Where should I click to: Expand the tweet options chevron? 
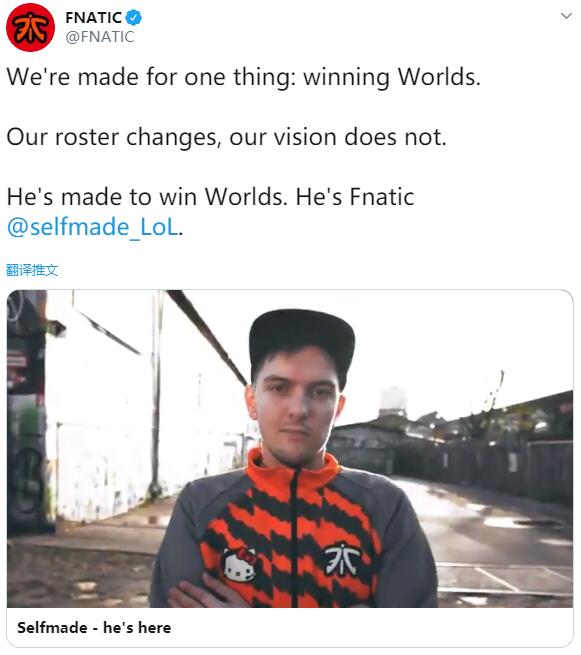point(566,16)
